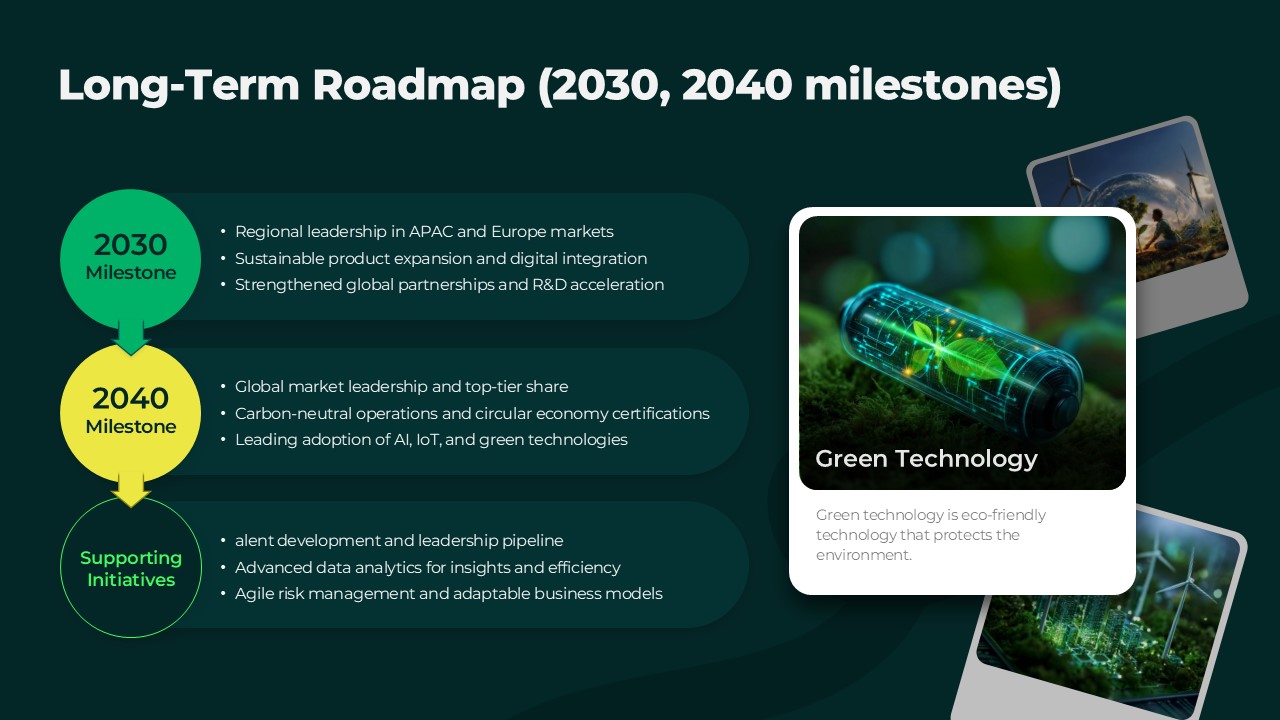
Task: Click the green technology description paragraph
Action: (930, 535)
